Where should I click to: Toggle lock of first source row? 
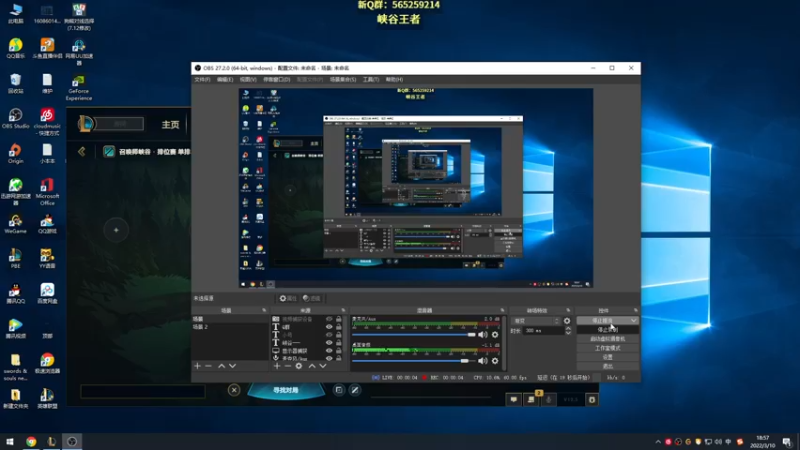pyautogui.click(x=338, y=319)
